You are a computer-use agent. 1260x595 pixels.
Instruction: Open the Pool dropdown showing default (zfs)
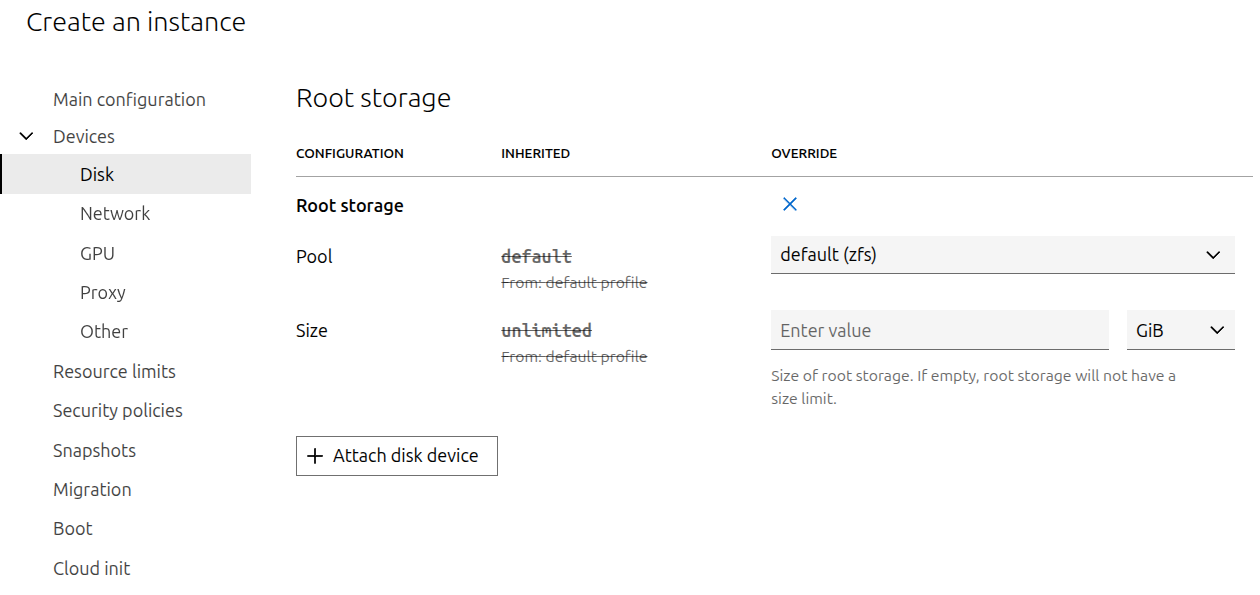pyautogui.click(x=1002, y=255)
